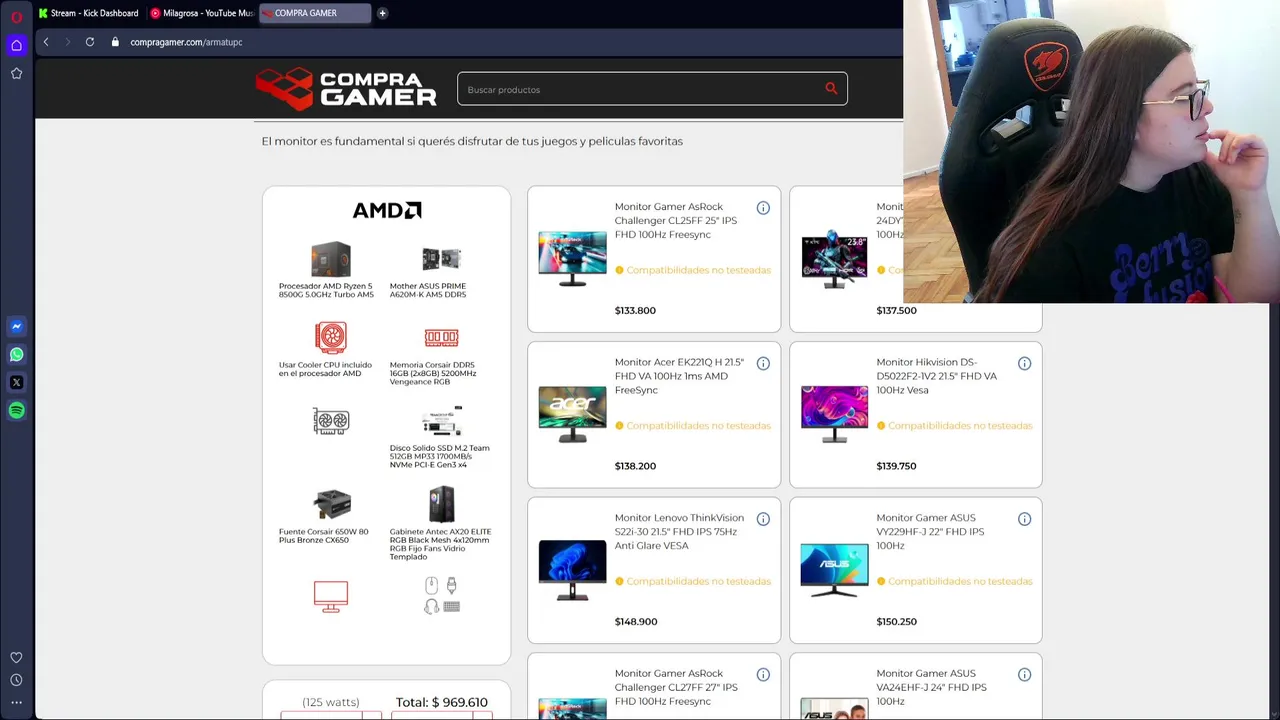Open the sidebar three-dots menu
1280x720 pixels.
tap(16, 702)
